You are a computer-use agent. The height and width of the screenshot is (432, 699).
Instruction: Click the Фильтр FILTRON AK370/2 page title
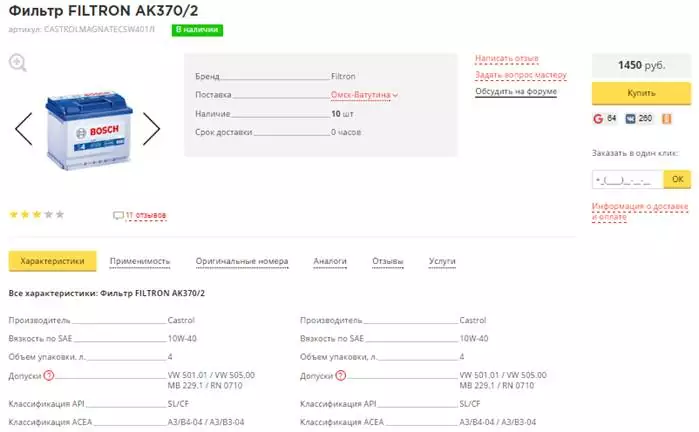tap(103, 10)
